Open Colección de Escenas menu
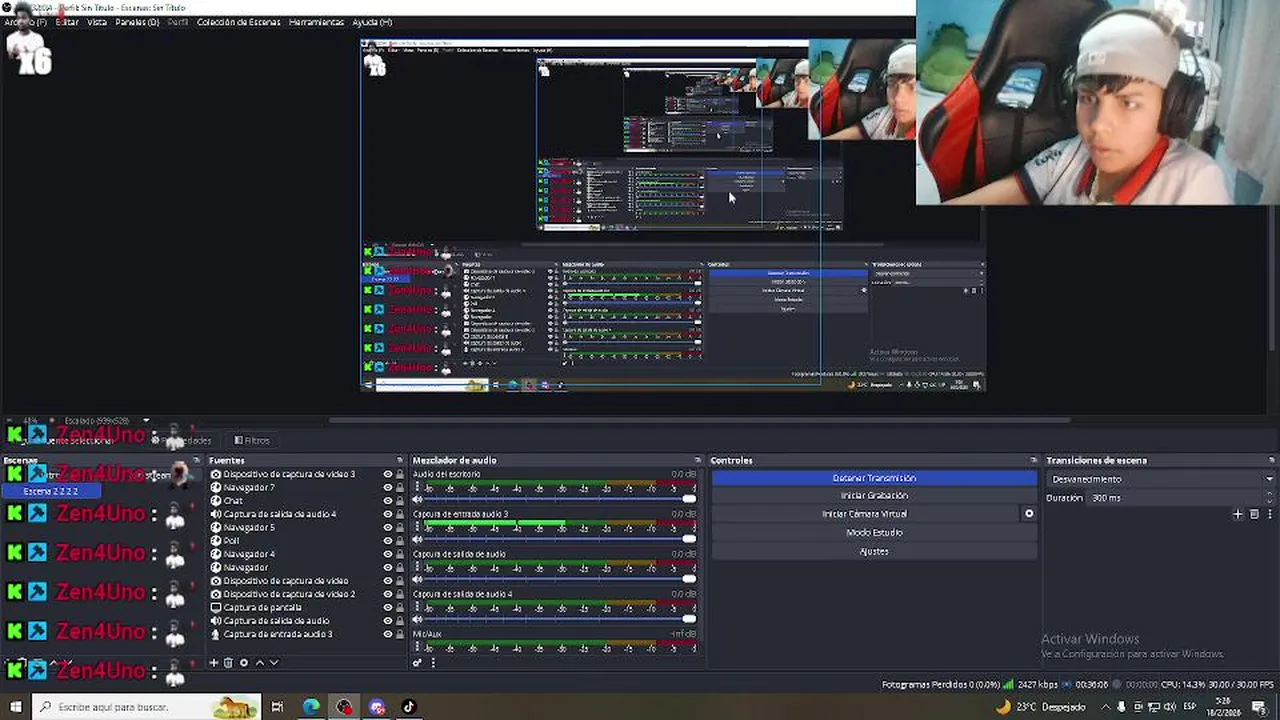Viewport: 1280px width, 720px height. 238,22
